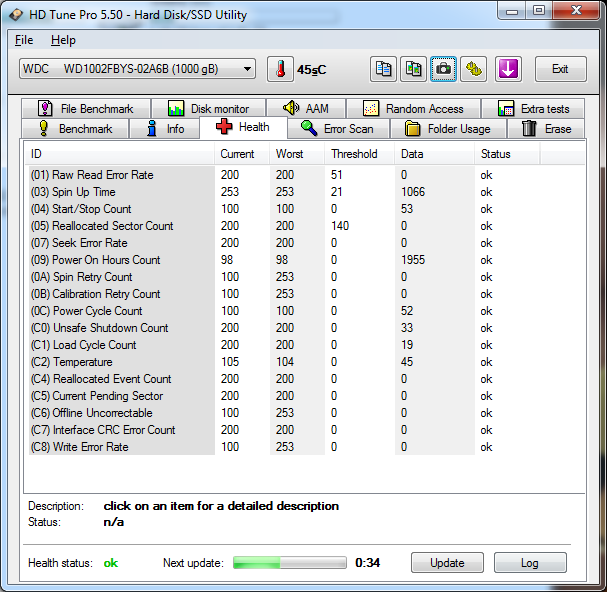Click the Update button
This screenshot has width=607, height=592.
(x=447, y=563)
